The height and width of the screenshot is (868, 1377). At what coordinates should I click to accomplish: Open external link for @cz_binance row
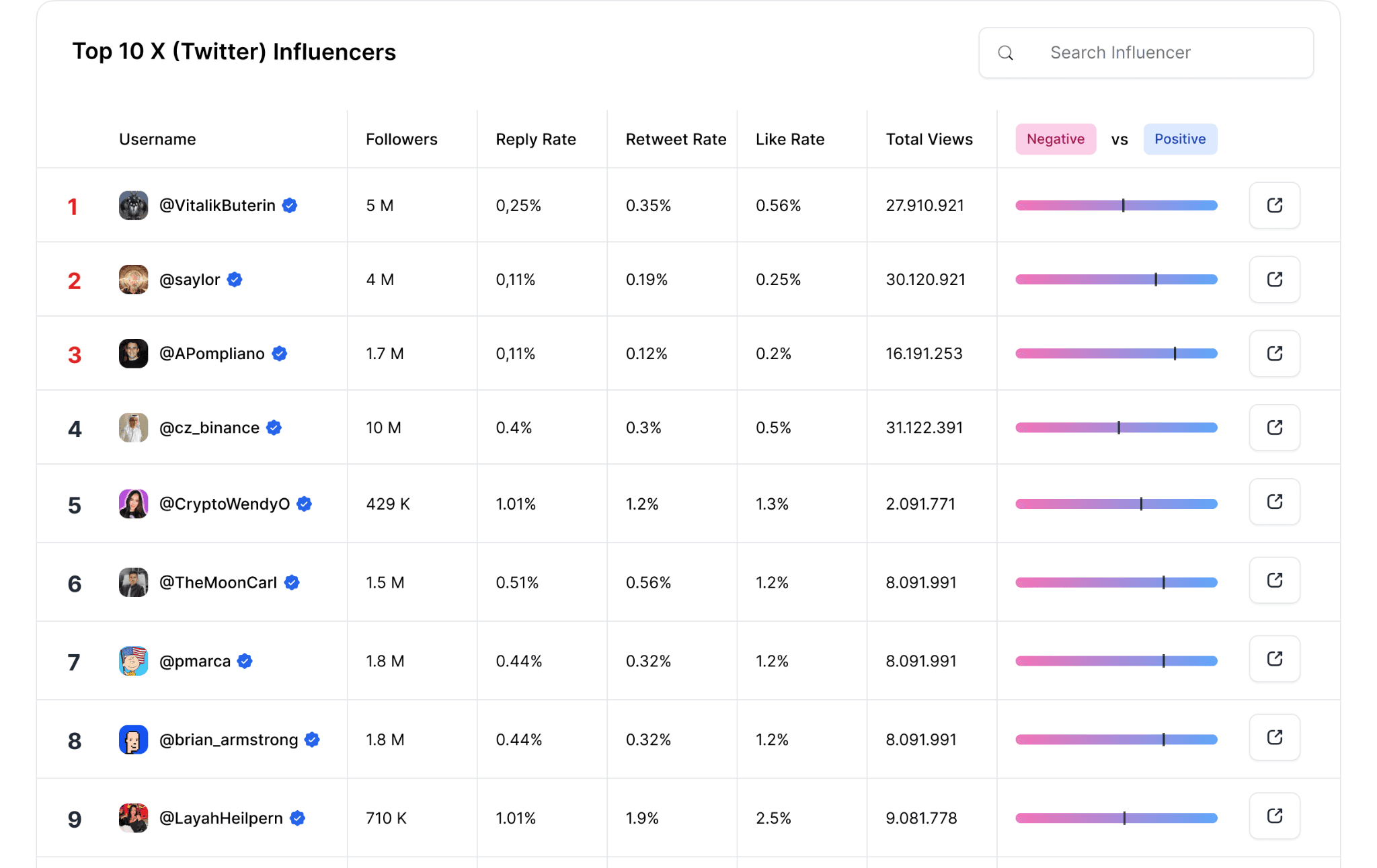pyautogui.click(x=1274, y=428)
